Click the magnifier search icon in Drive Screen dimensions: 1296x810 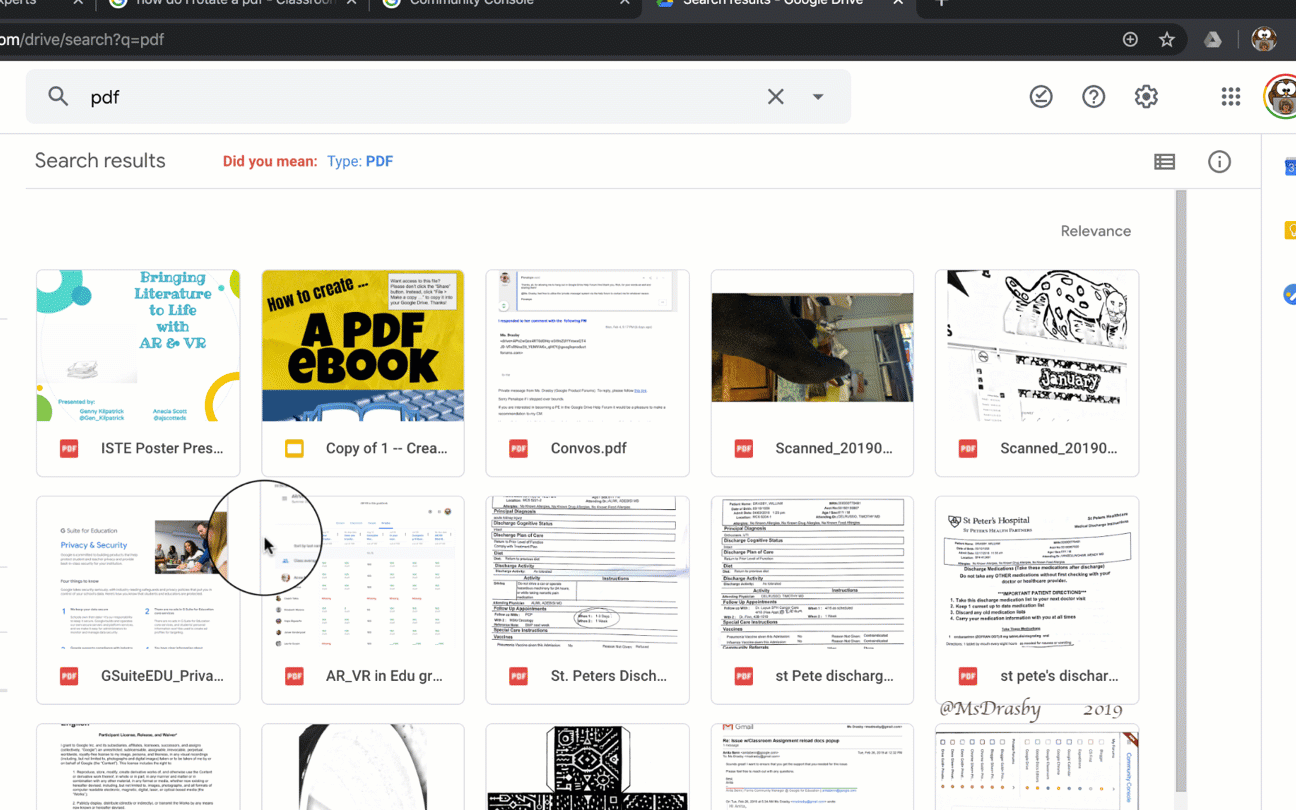coord(58,96)
